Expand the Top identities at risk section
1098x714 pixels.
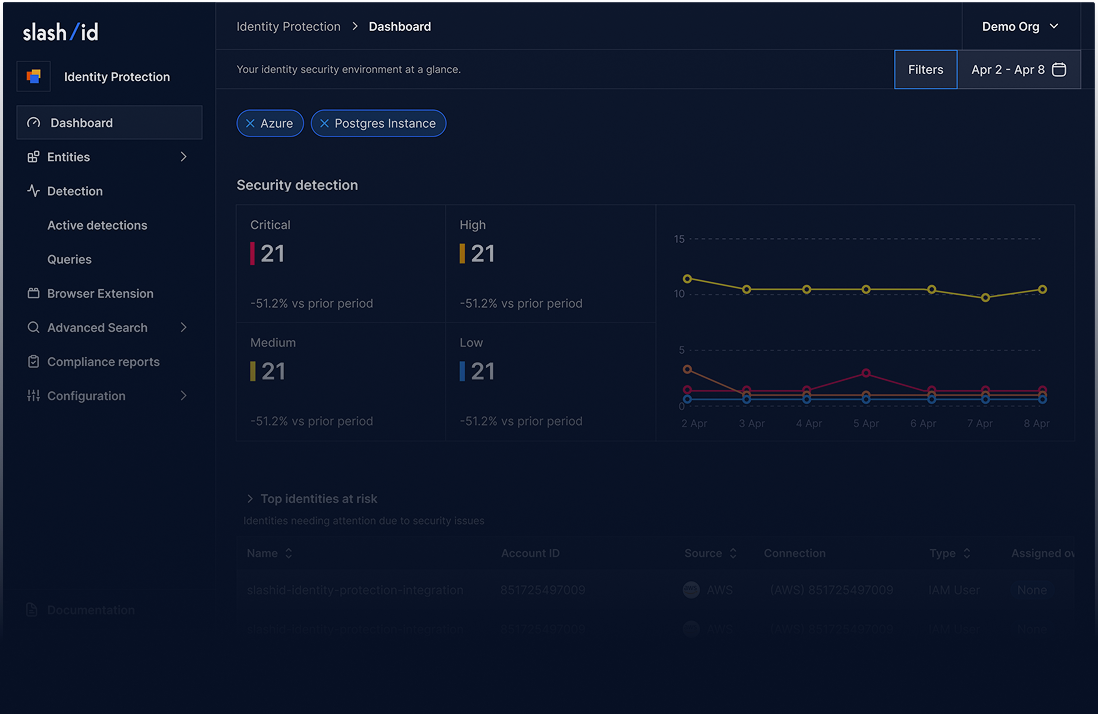pos(249,498)
